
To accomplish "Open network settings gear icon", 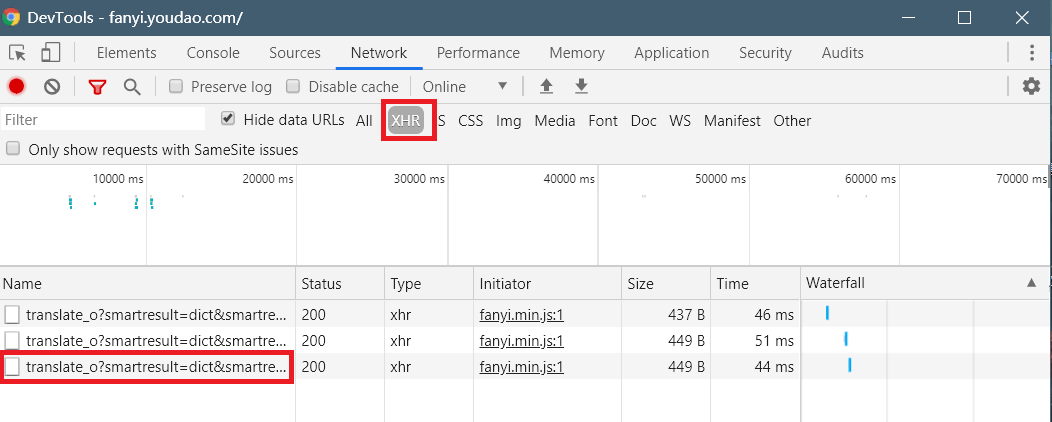I will pos(1031,87).
